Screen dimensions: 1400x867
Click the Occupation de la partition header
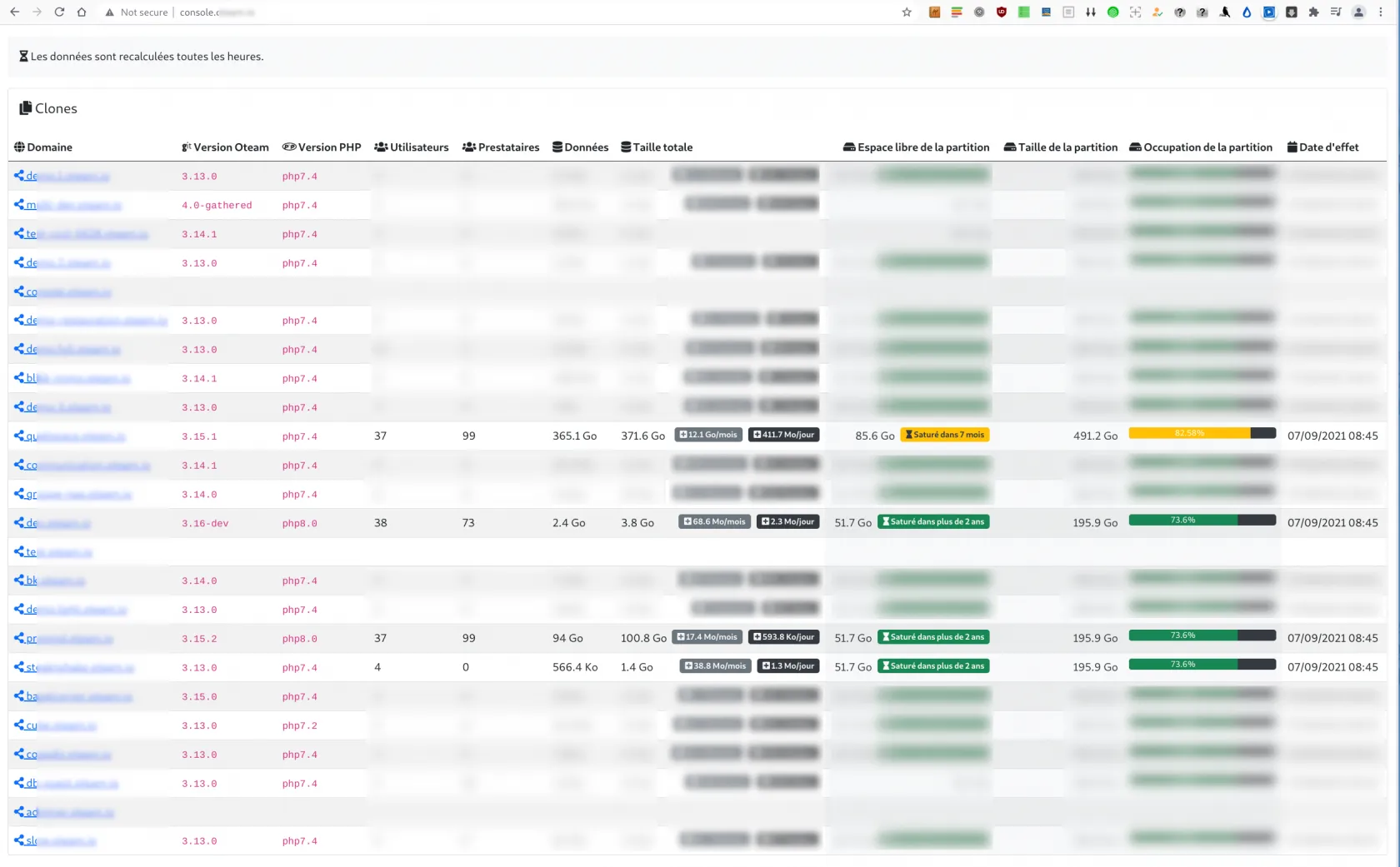(x=1201, y=147)
